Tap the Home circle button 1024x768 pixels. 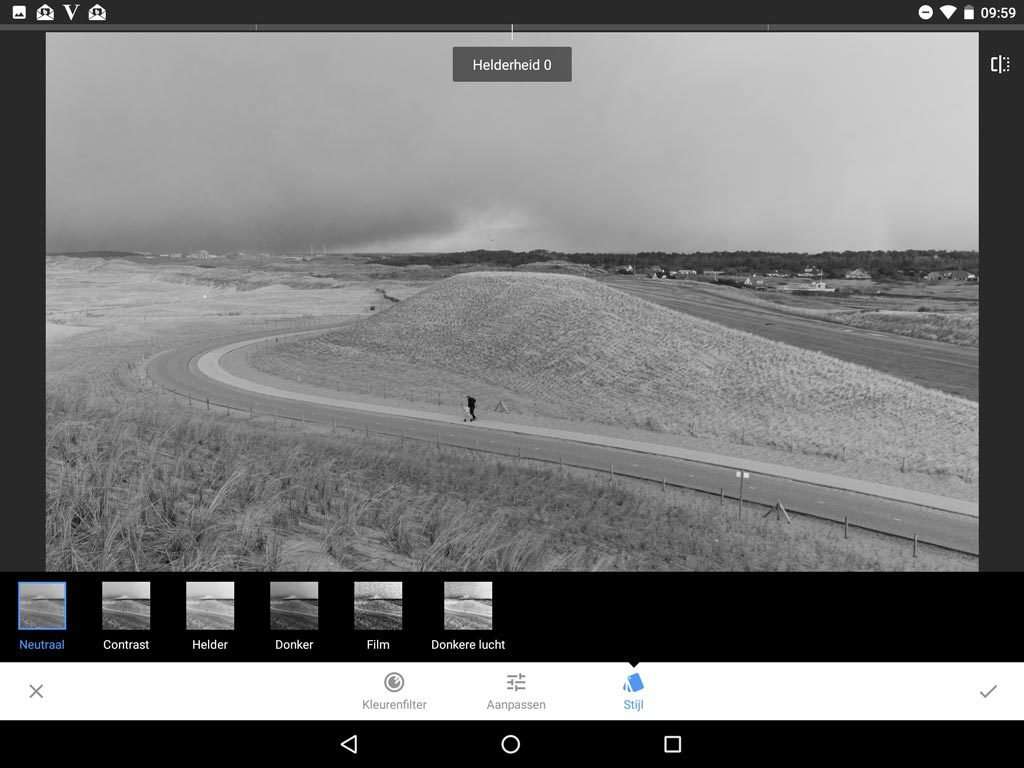511,744
